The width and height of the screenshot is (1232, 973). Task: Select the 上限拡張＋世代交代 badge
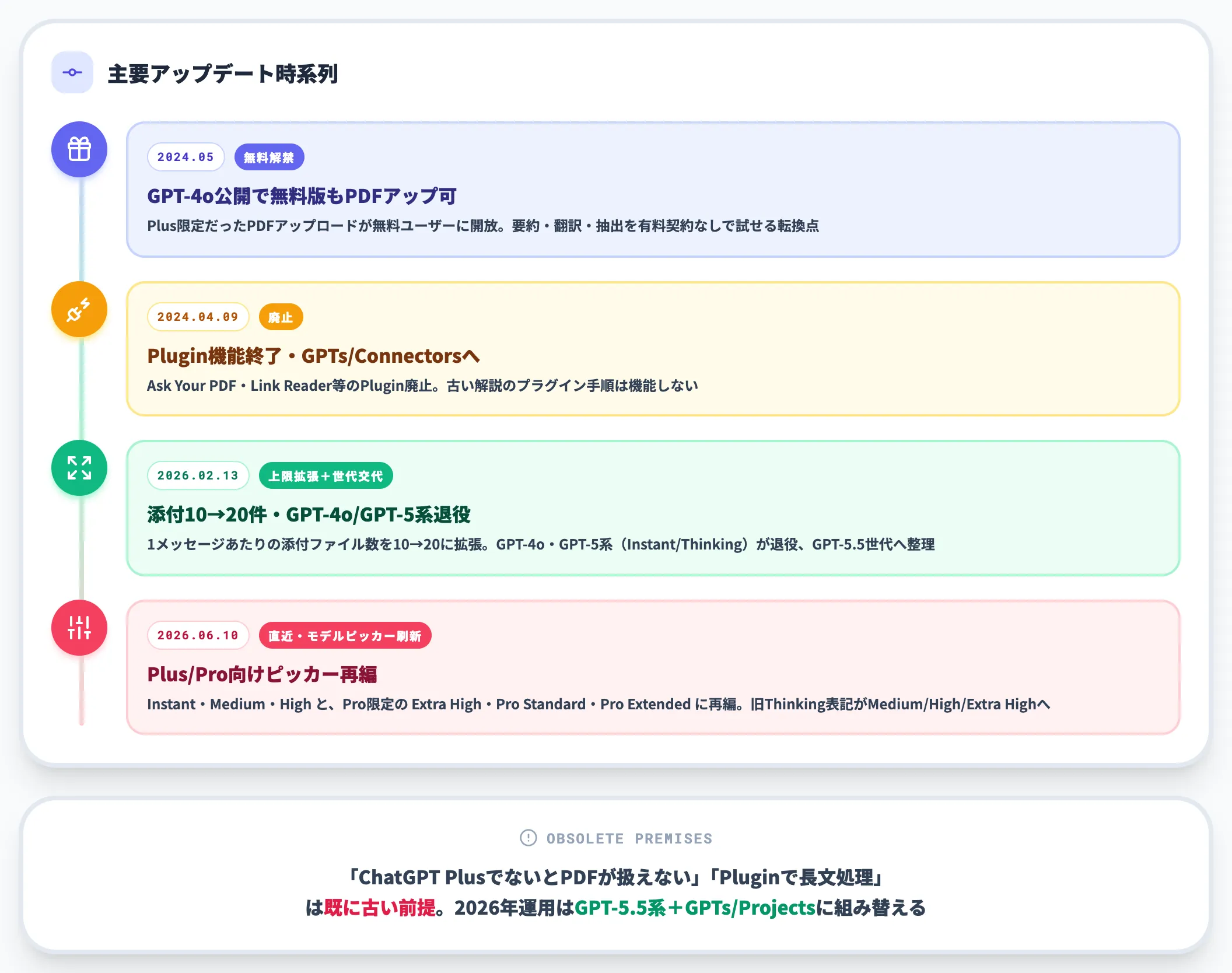[325, 475]
